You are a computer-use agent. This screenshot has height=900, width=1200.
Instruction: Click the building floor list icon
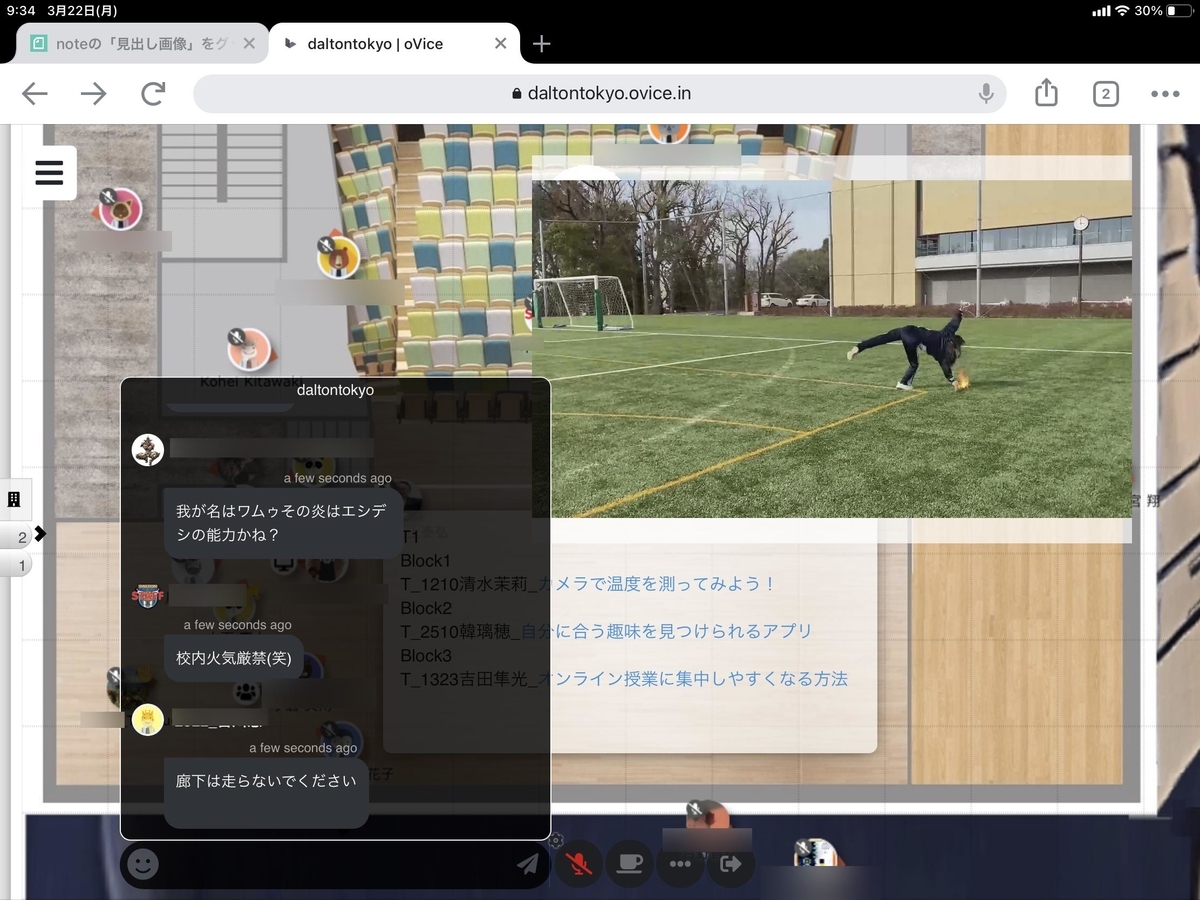[15, 499]
